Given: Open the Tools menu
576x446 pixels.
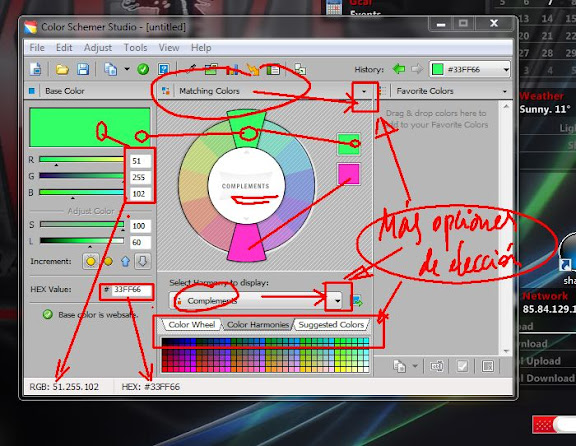Looking at the screenshot, I should point(135,48).
